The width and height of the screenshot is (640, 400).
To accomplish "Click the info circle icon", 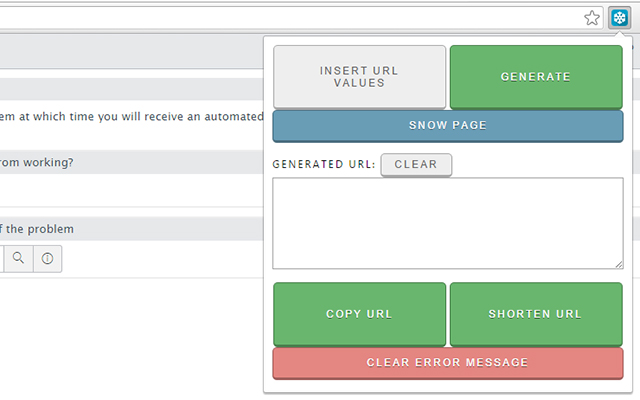I will (47, 259).
